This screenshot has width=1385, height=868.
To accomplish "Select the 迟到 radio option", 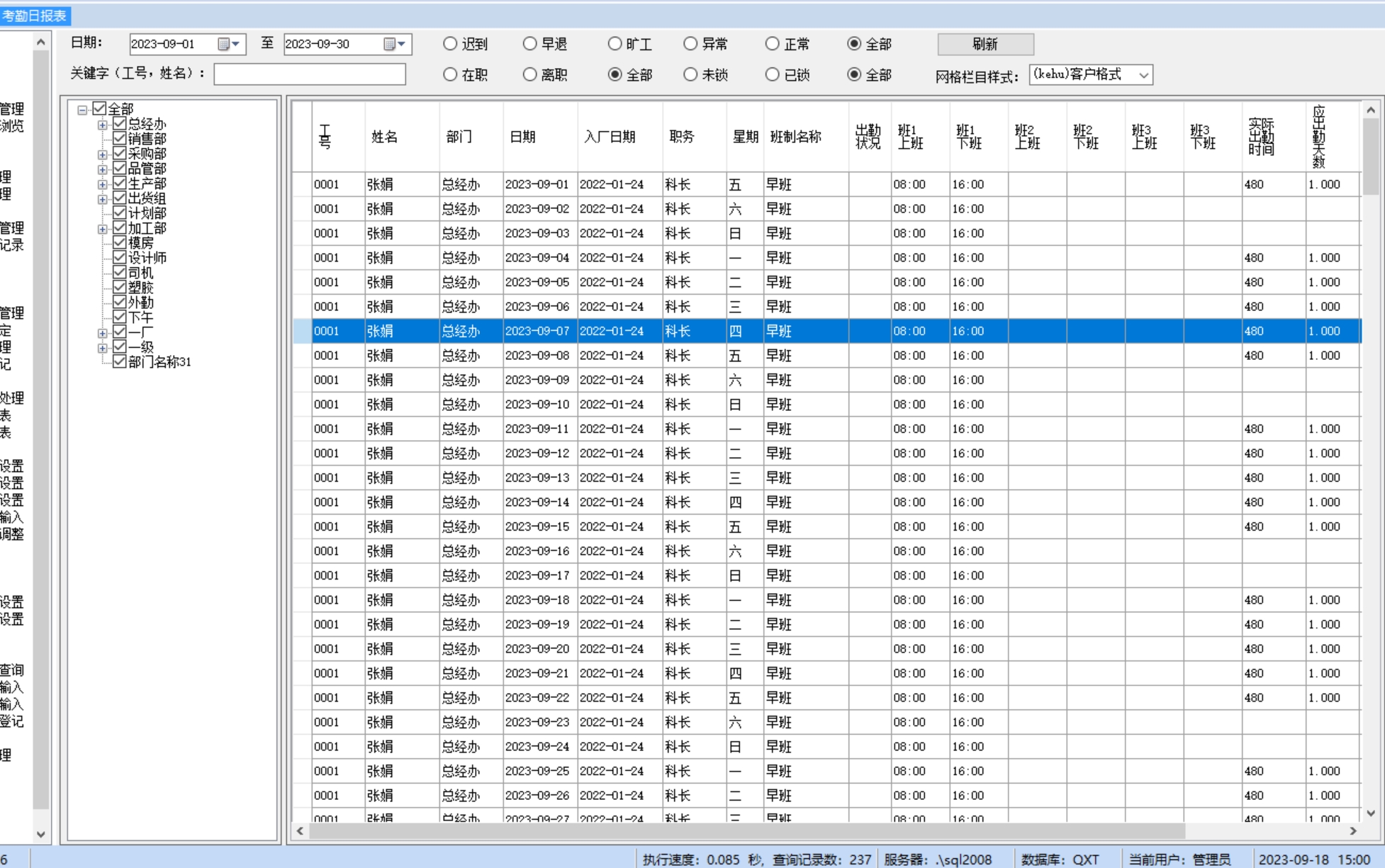I will coord(450,44).
